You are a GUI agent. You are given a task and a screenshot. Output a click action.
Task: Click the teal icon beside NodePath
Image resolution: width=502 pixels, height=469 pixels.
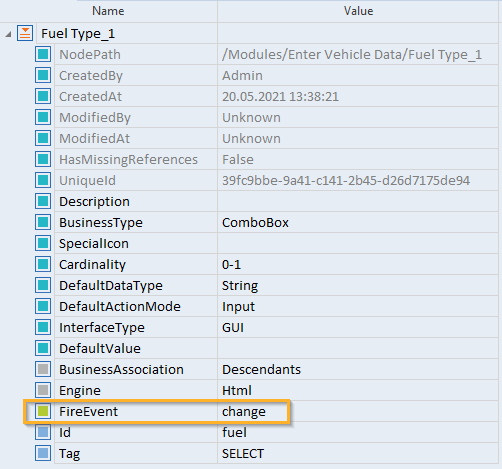43,54
